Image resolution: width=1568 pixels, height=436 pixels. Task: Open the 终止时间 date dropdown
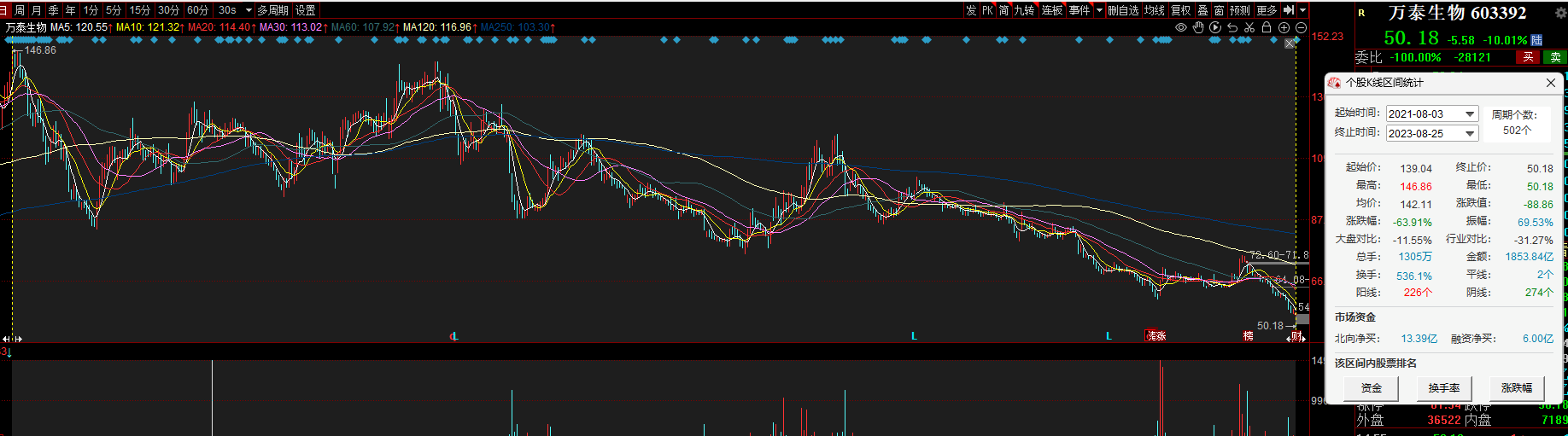coord(1470,134)
